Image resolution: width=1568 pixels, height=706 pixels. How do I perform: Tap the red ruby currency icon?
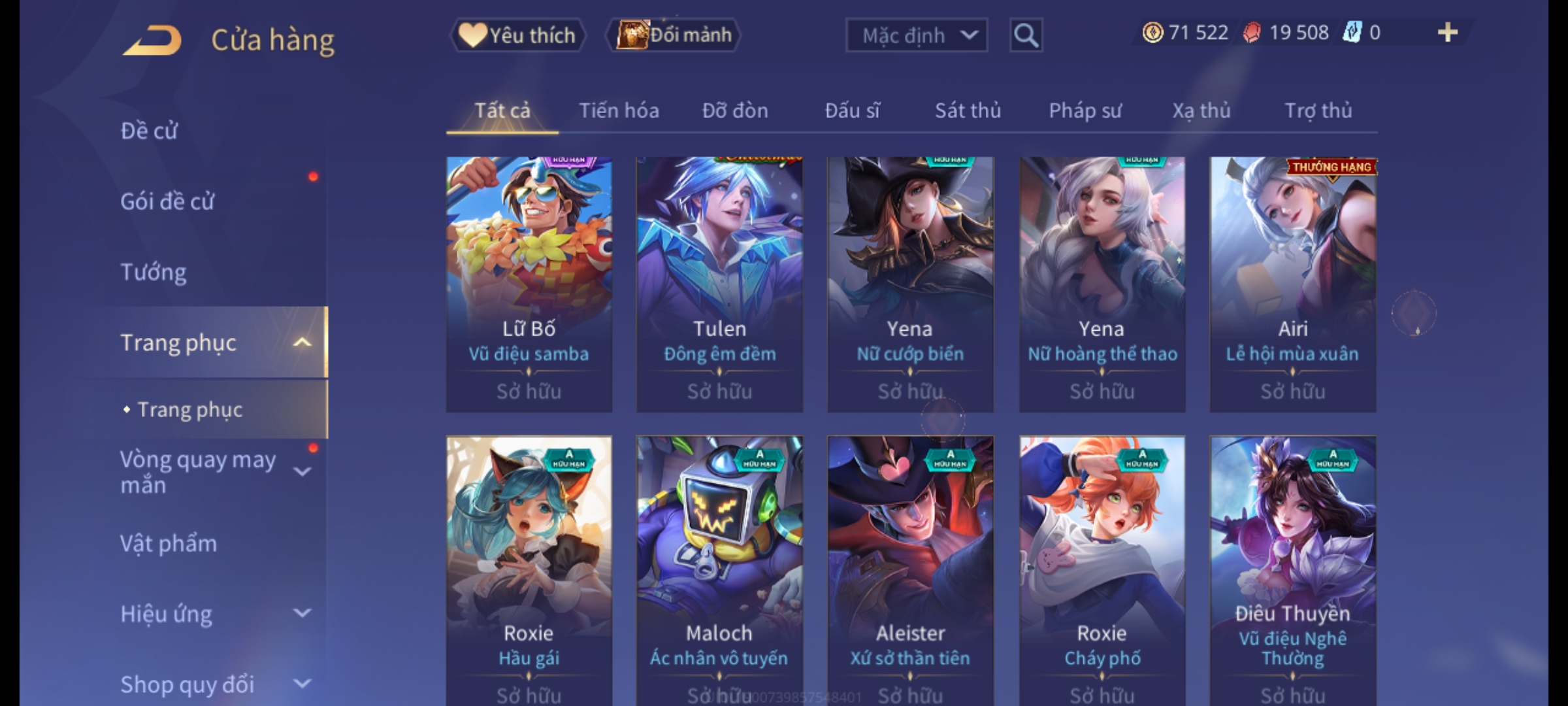tap(1252, 33)
